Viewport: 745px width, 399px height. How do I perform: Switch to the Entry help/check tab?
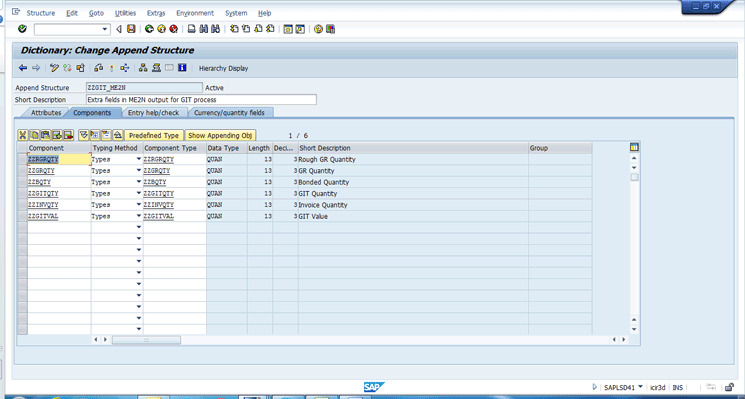coord(153,113)
